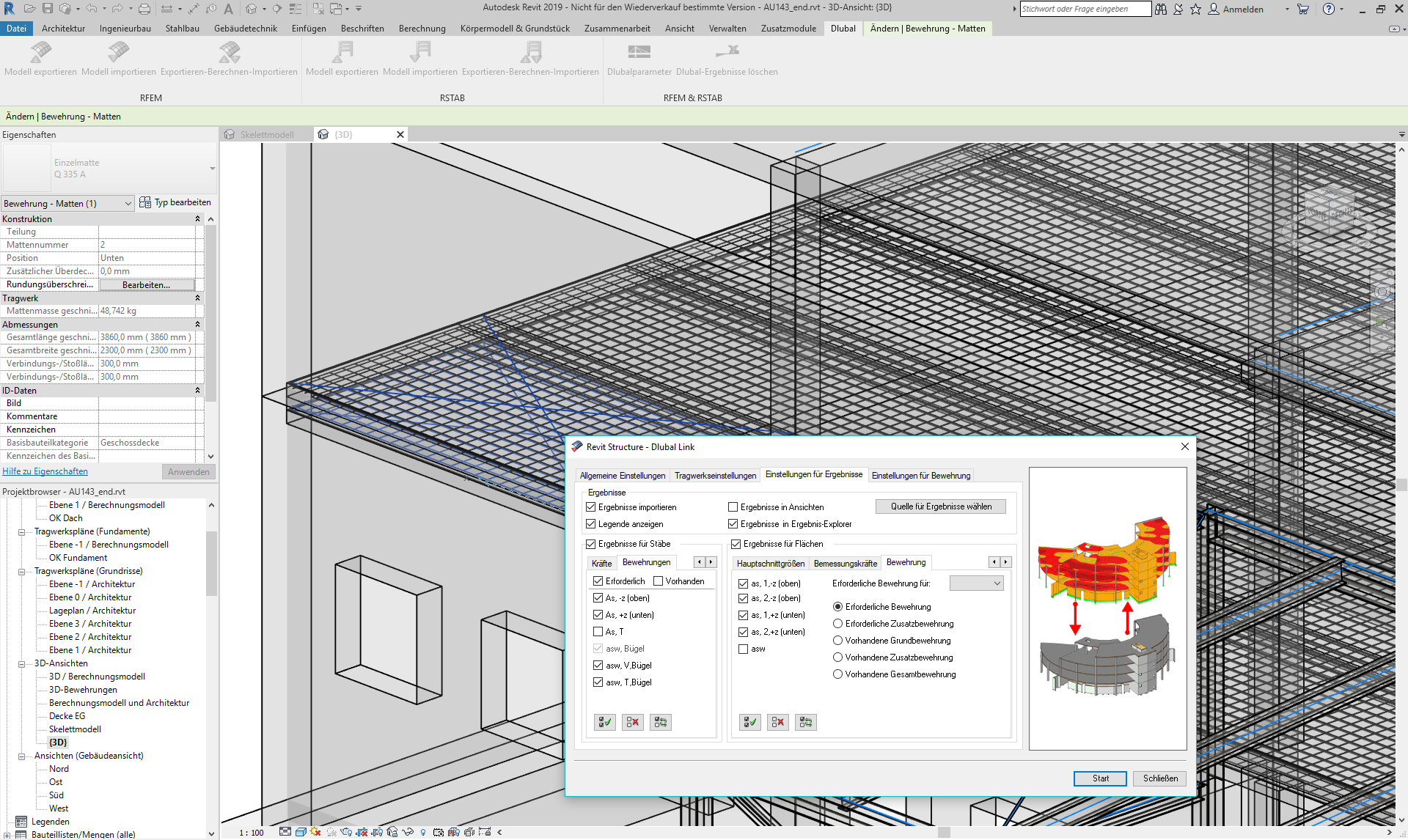Click the Start button in the Dlubal dialog
1408x840 pixels.
(1100, 778)
